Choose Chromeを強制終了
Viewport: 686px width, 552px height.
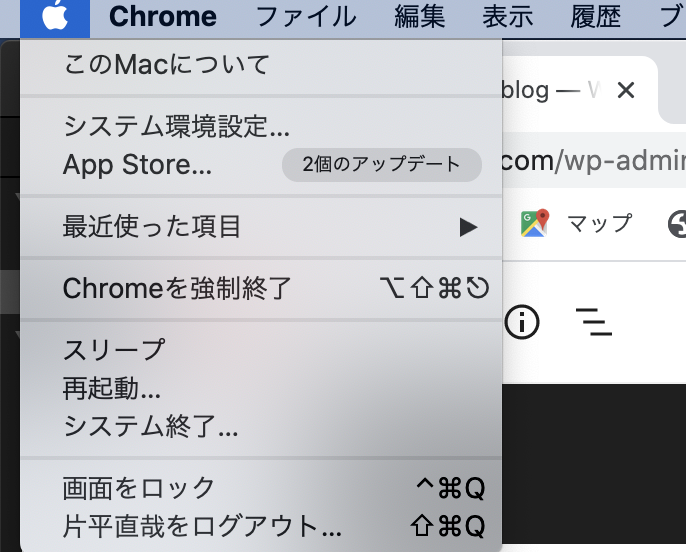(x=261, y=288)
